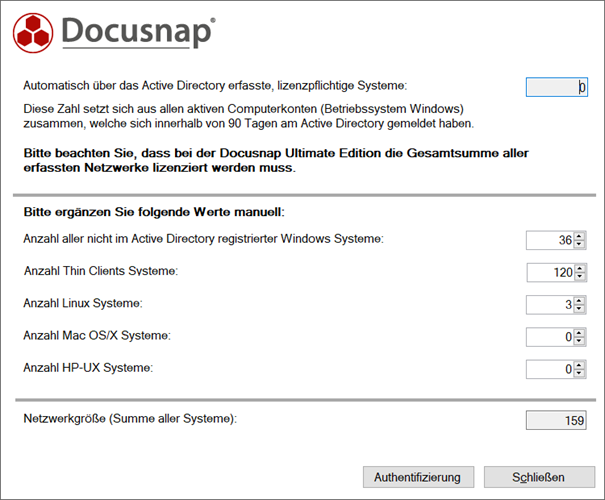This screenshot has width=605, height=500.
Task: Click the 'Netzwerkgröße (Summe aller Systeme):' label
Action: 130,419
